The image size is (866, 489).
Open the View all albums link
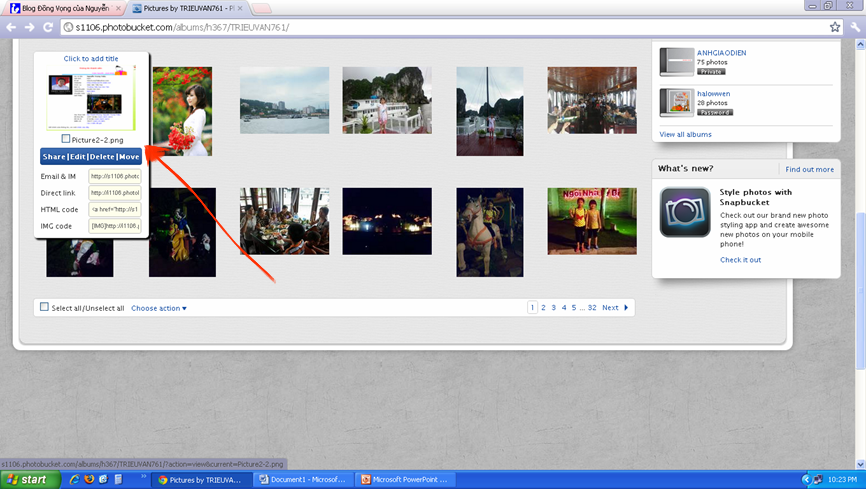pos(685,134)
